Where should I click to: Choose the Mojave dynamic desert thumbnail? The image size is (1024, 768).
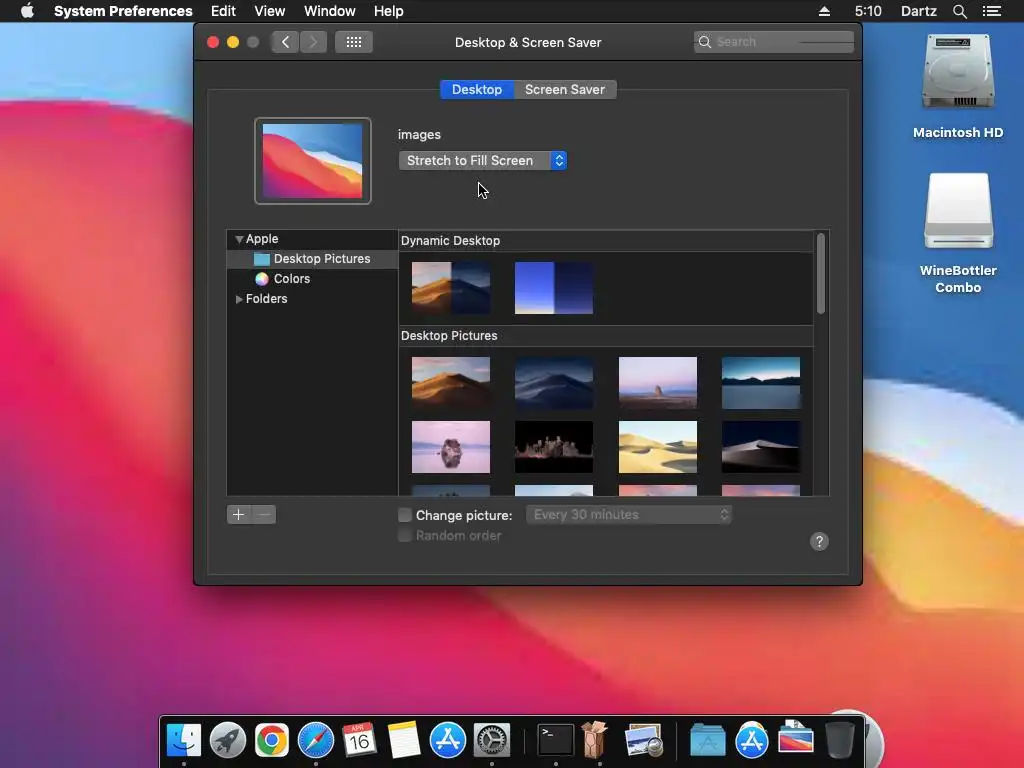pyautogui.click(x=451, y=288)
